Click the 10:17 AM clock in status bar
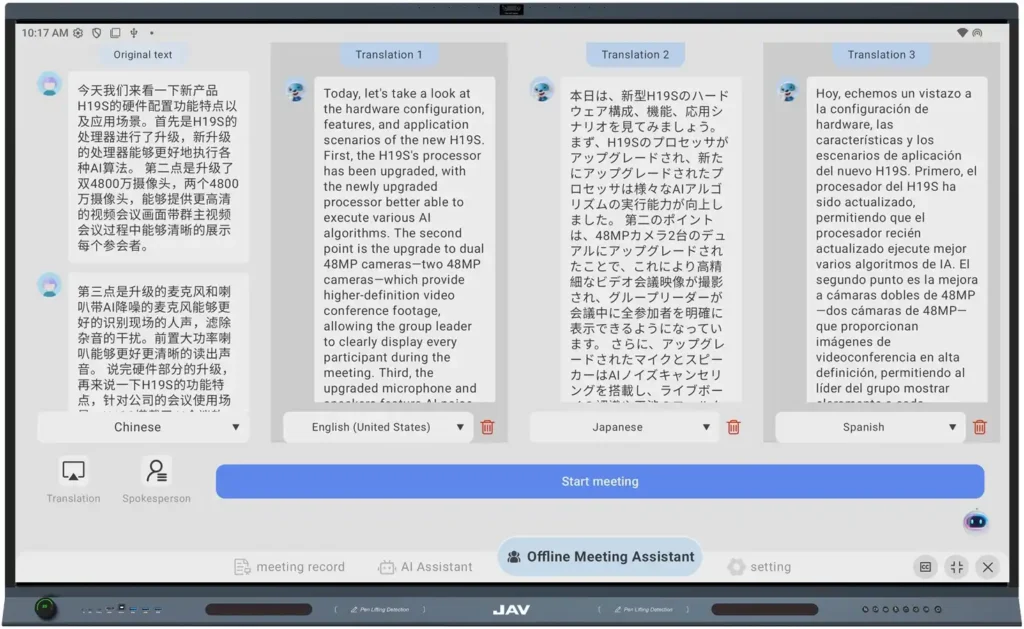The image size is (1024, 629). click(x=44, y=33)
